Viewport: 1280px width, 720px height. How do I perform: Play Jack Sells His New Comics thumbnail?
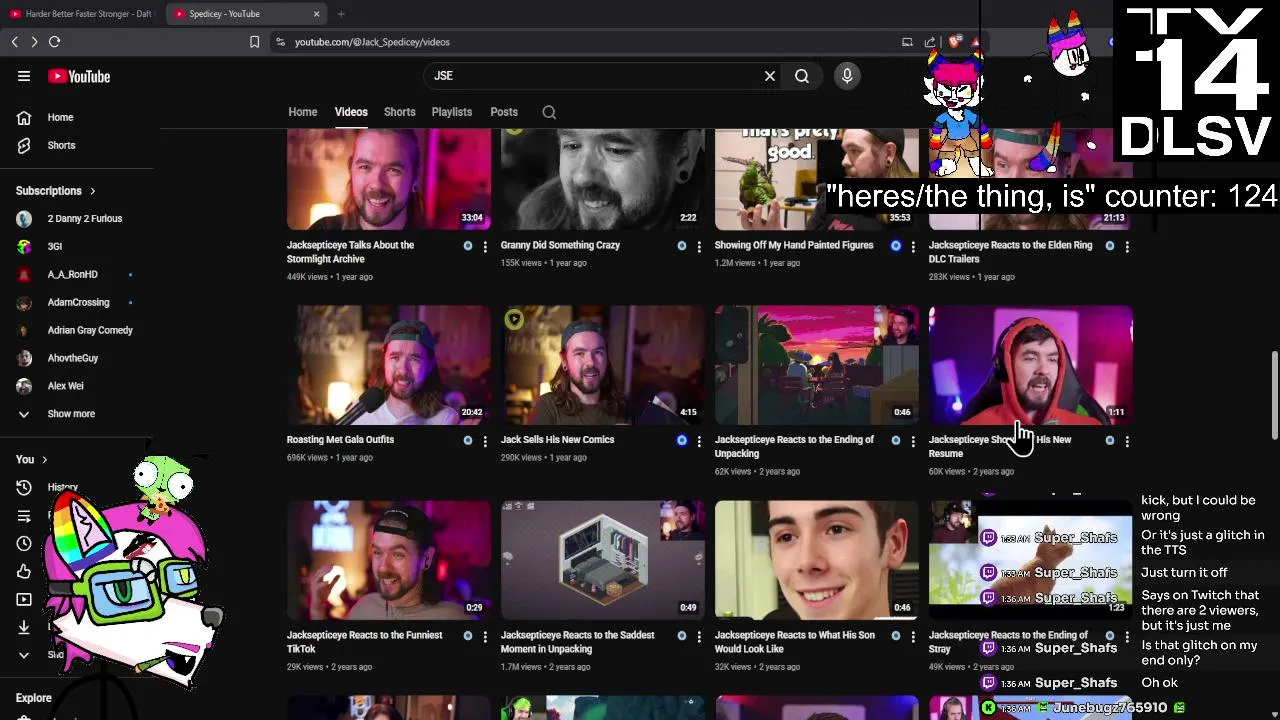click(x=603, y=365)
